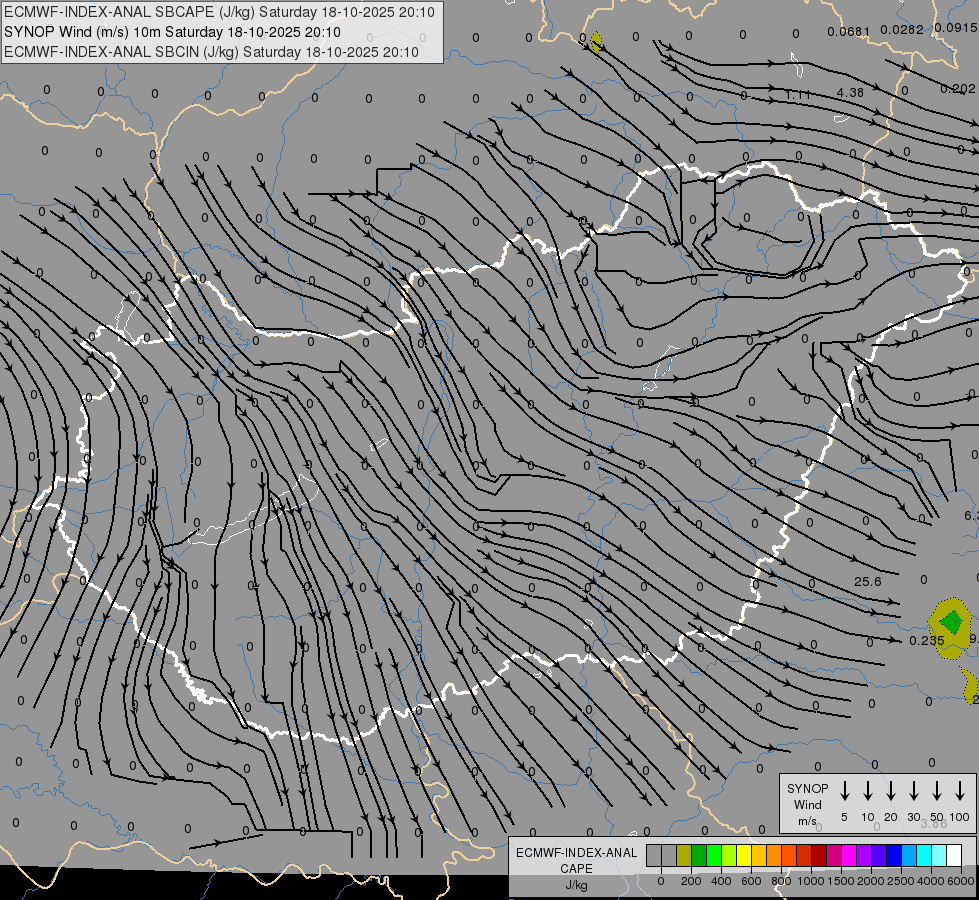Select the 10 m/s wind arrow symbol
The height and width of the screenshot is (900, 979).
click(868, 791)
